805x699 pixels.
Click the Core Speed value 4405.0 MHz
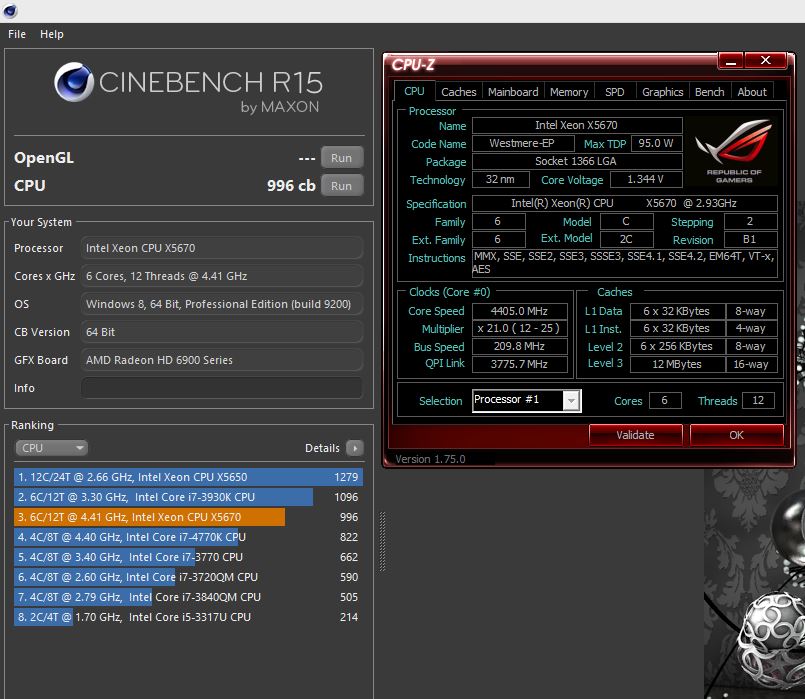pos(520,311)
